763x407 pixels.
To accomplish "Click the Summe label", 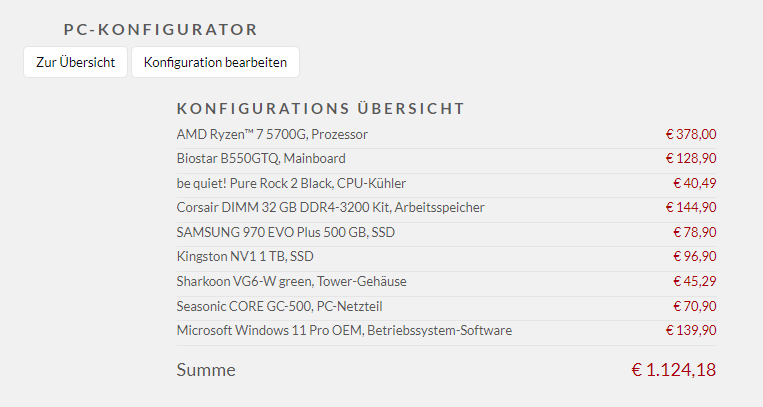I will tap(206, 370).
